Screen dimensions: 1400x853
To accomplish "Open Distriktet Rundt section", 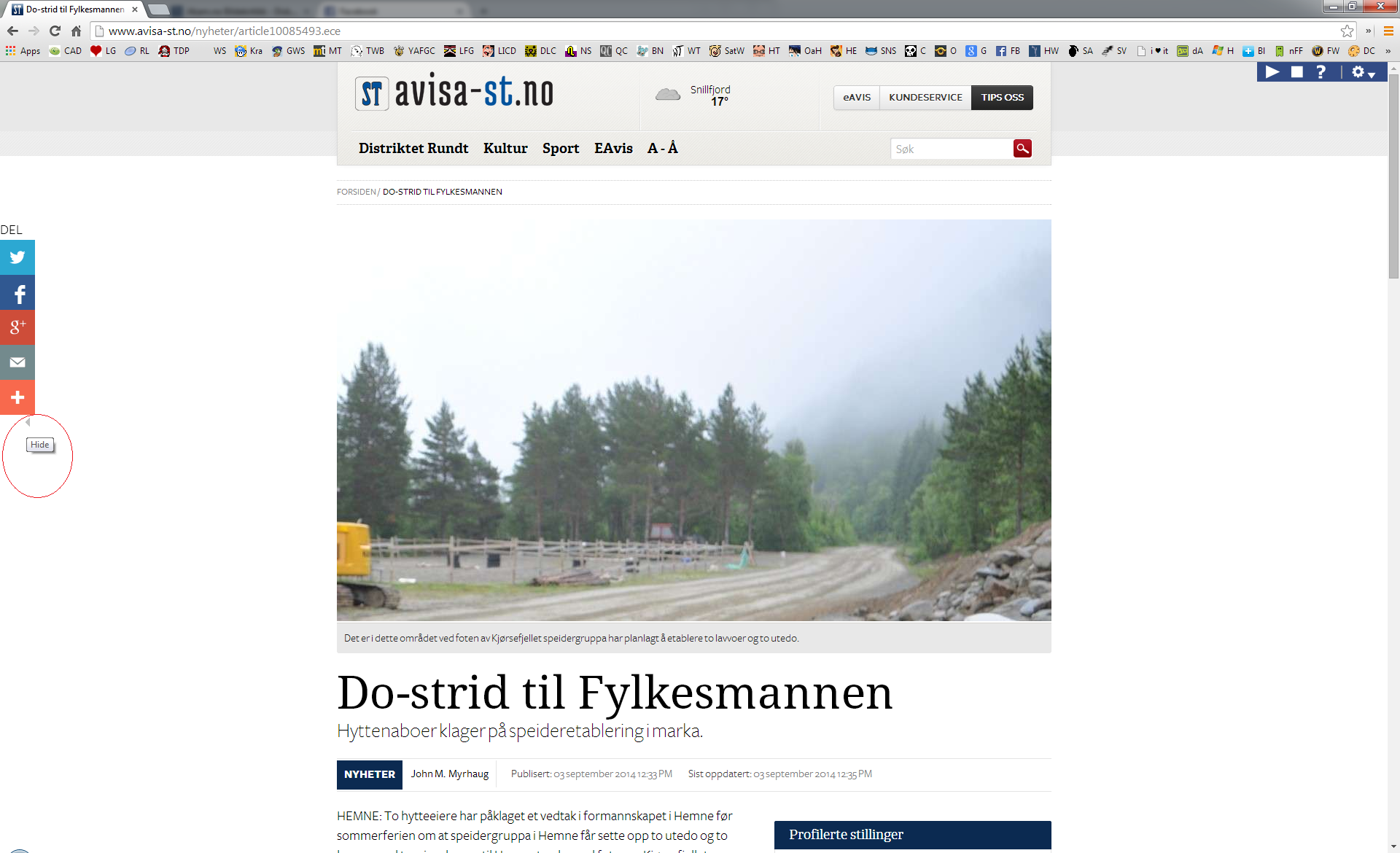I will pos(413,148).
